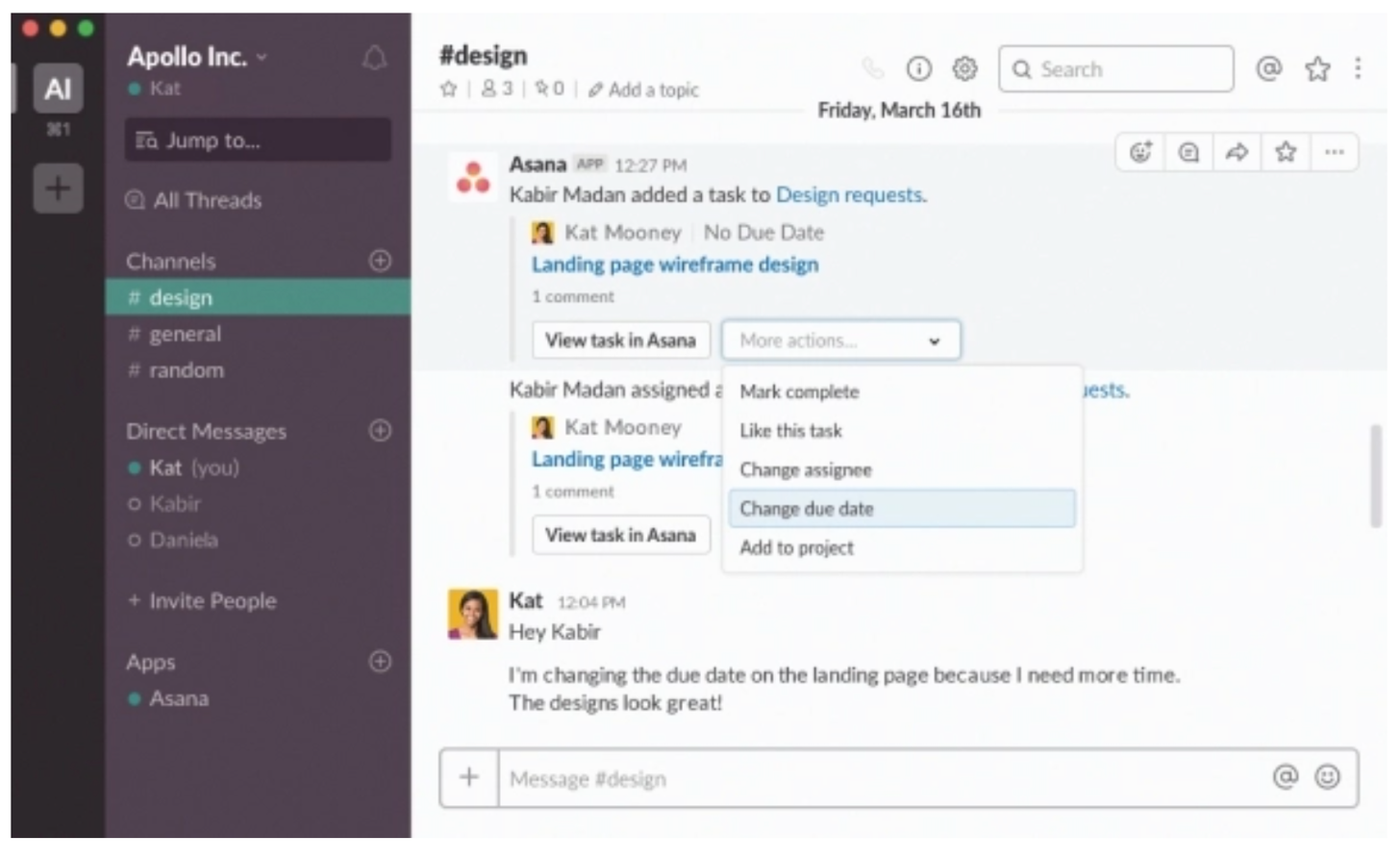1400x858 pixels.
Task: Open more message actions ellipsis
Action: tap(1334, 152)
